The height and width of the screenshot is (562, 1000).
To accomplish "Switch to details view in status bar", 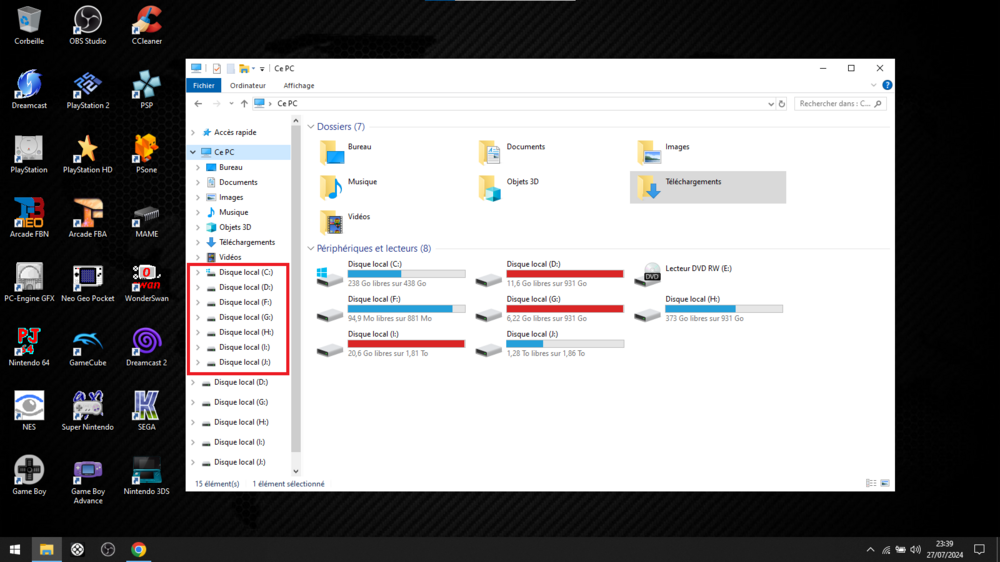I will pyautogui.click(x=871, y=484).
